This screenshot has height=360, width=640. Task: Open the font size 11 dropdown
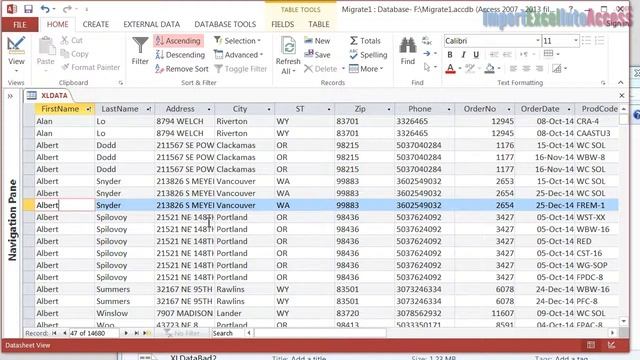(576, 41)
